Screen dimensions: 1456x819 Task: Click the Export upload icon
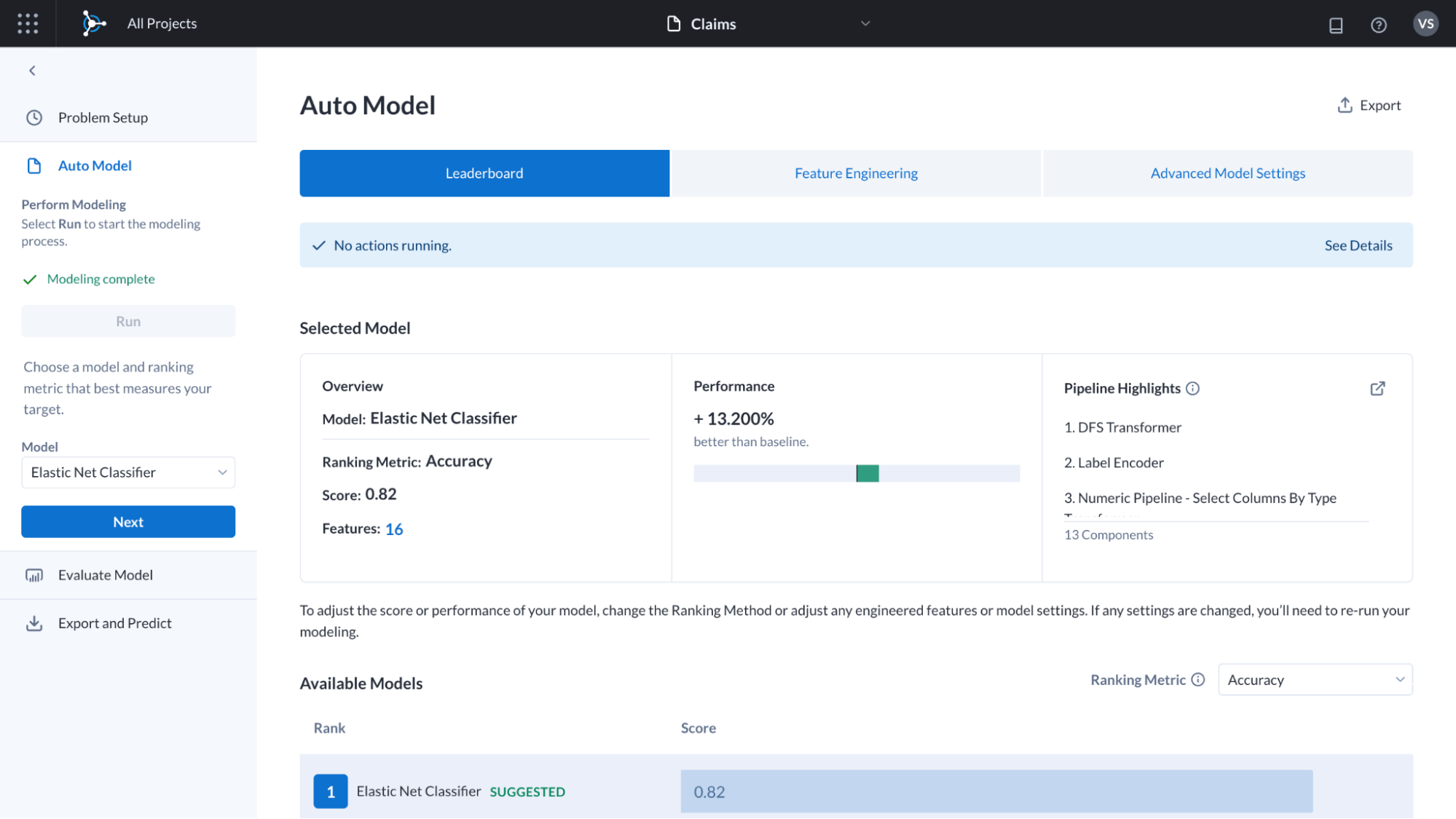pos(1345,105)
